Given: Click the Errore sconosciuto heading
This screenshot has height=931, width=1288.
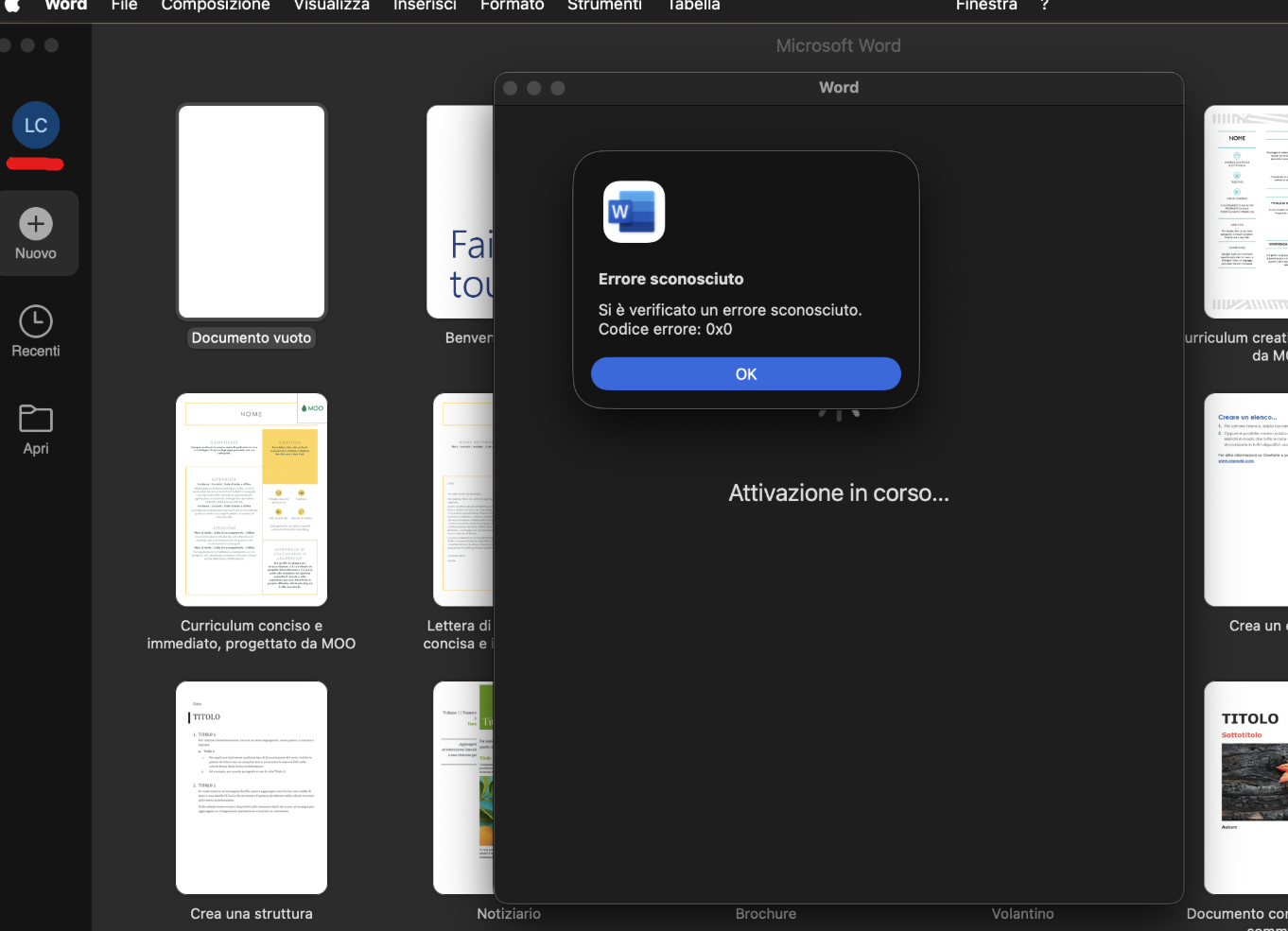Looking at the screenshot, I should [671, 279].
